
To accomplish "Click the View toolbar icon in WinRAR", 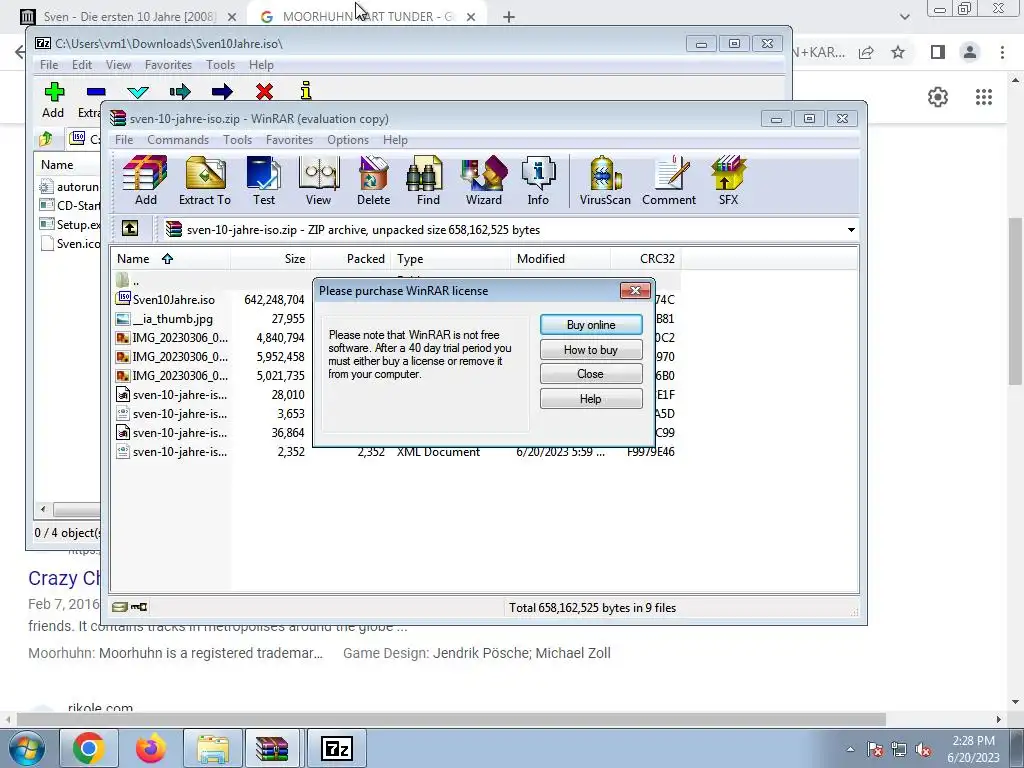I will point(319,181).
